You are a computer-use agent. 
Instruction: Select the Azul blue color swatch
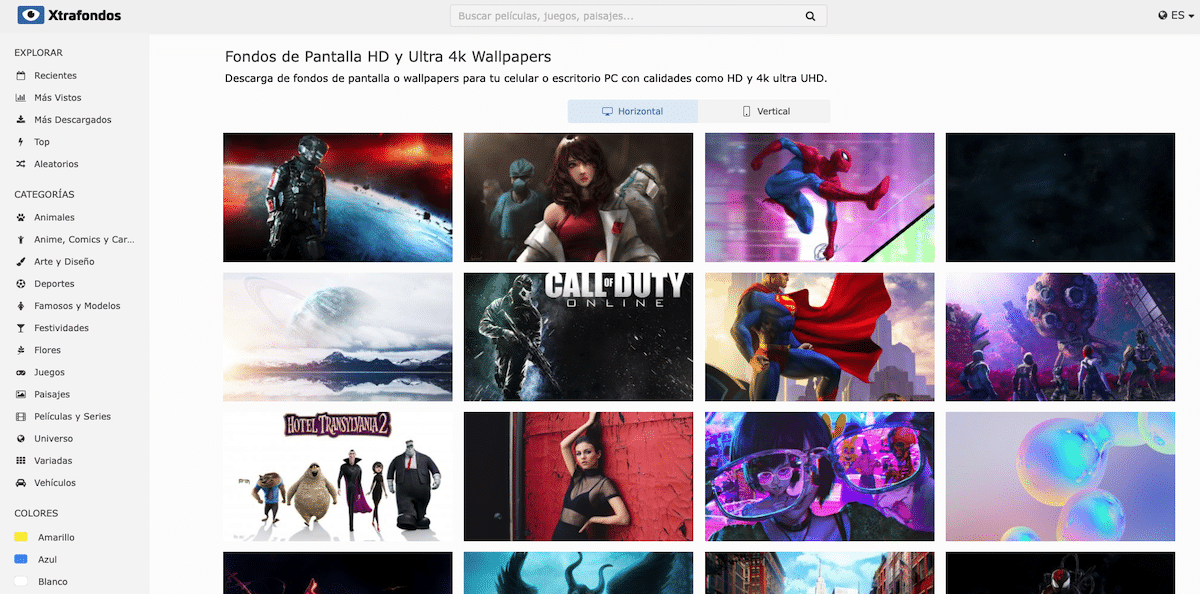pyautogui.click(x=21, y=559)
